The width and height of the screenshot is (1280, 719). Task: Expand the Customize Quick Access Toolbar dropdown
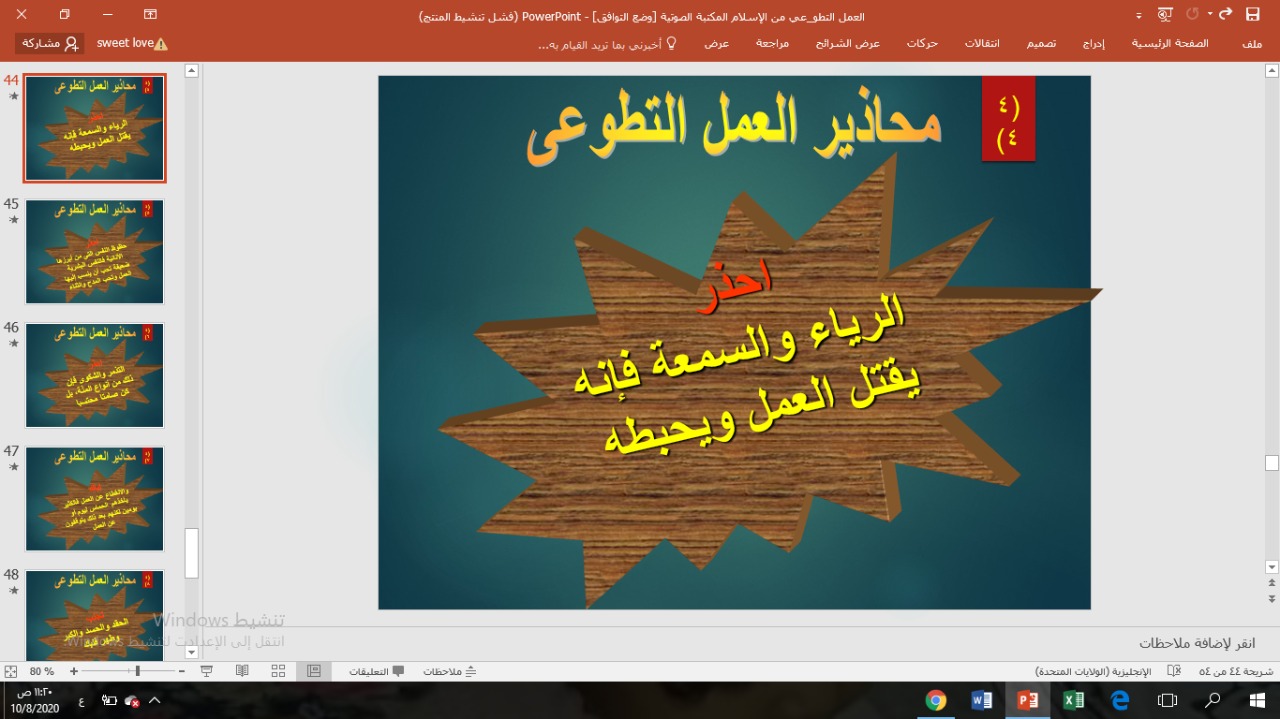click(x=1139, y=16)
